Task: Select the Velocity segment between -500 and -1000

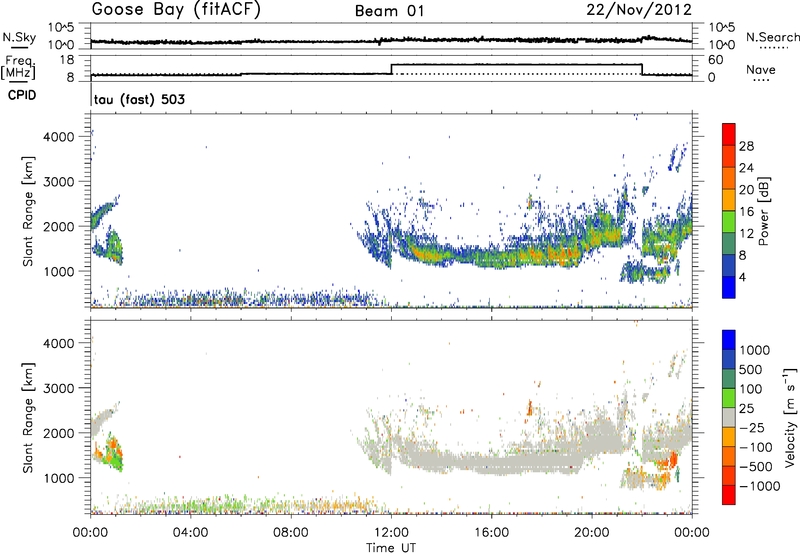Action: 729,475
